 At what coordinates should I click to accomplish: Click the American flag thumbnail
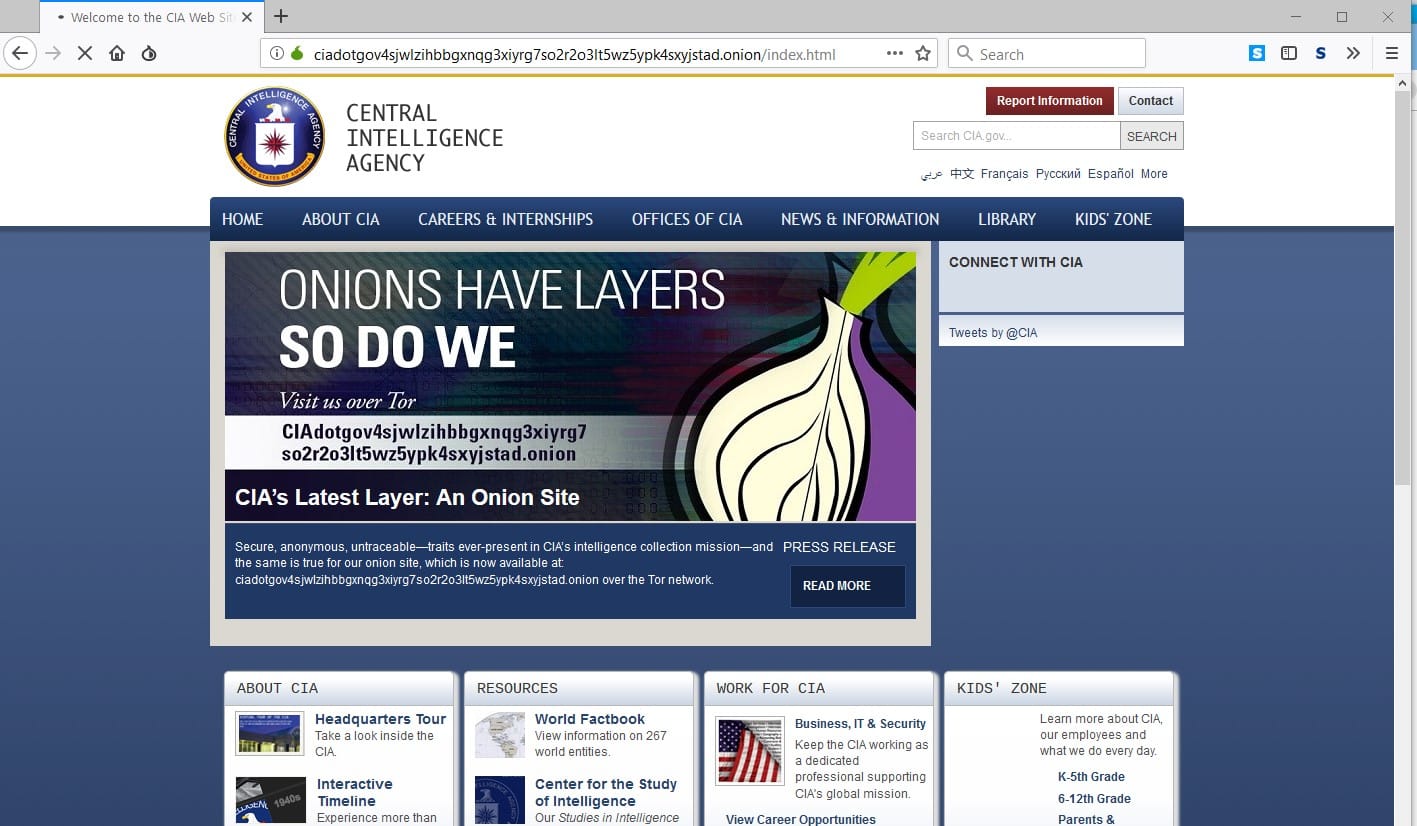pyautogui.click(x=750, y=750)
